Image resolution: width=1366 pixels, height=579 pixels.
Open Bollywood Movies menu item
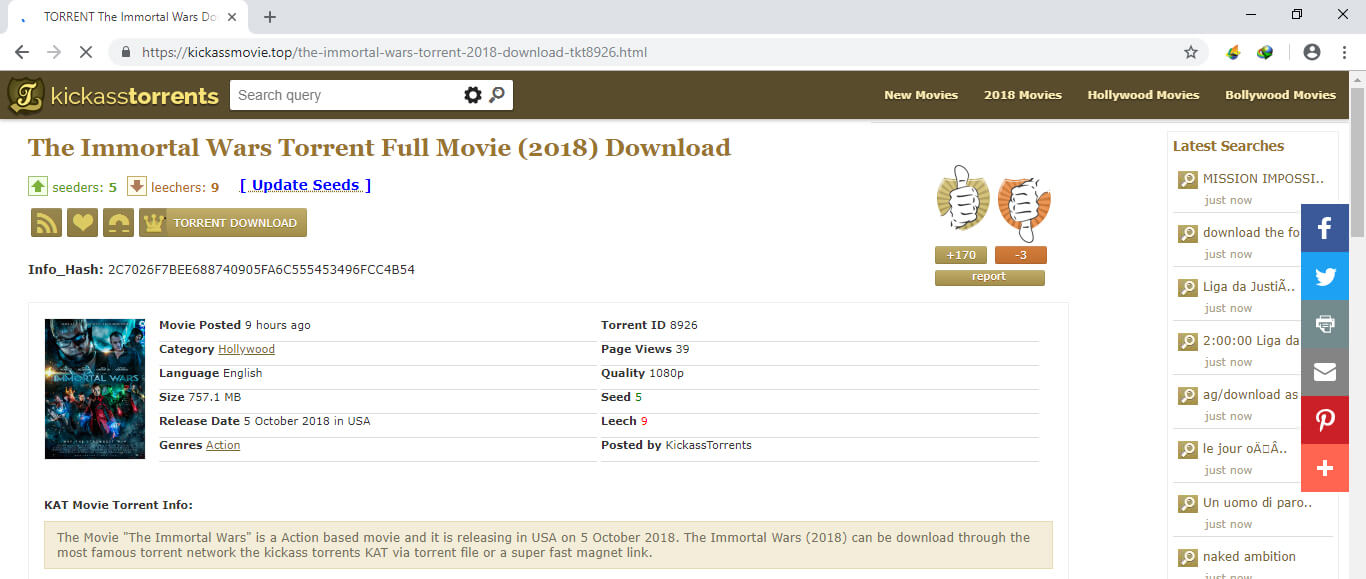(x=1280, y=95)
